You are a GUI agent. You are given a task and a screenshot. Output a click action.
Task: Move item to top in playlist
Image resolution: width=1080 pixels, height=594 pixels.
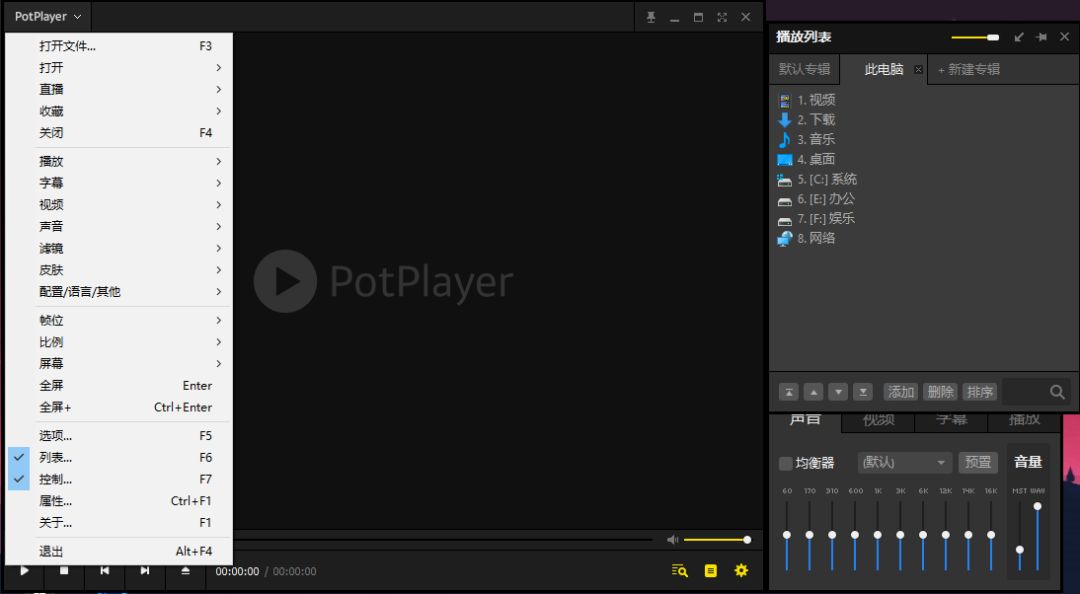(789, 392)
